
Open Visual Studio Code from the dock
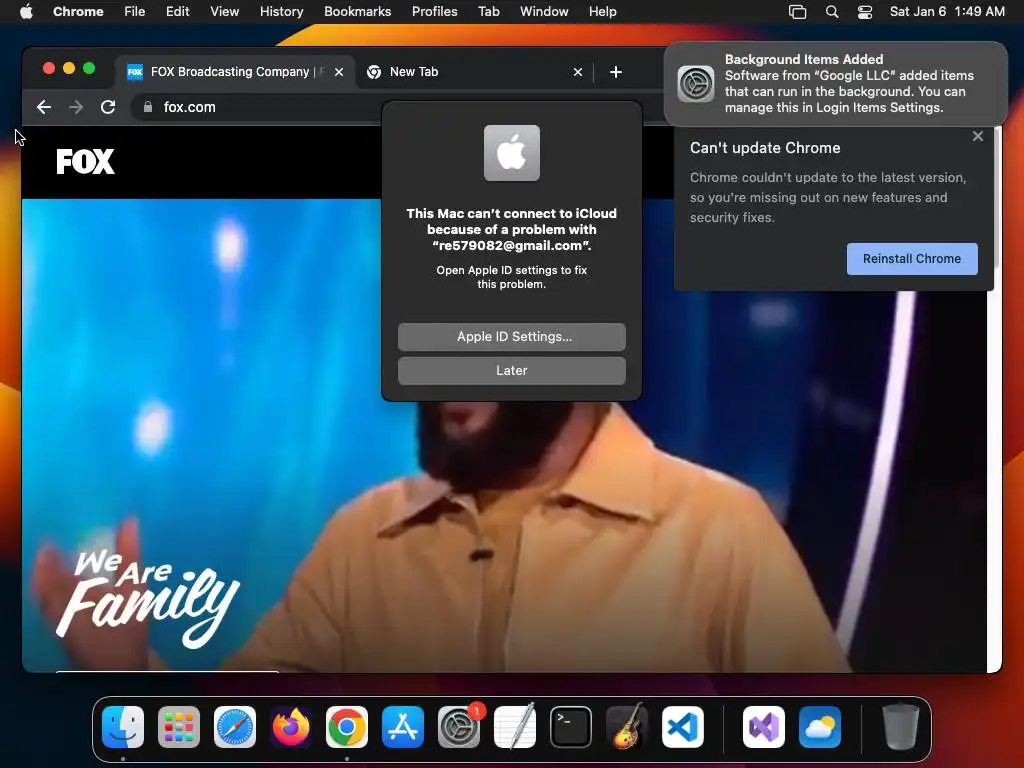pyautogui.click(x=683, y=726)
